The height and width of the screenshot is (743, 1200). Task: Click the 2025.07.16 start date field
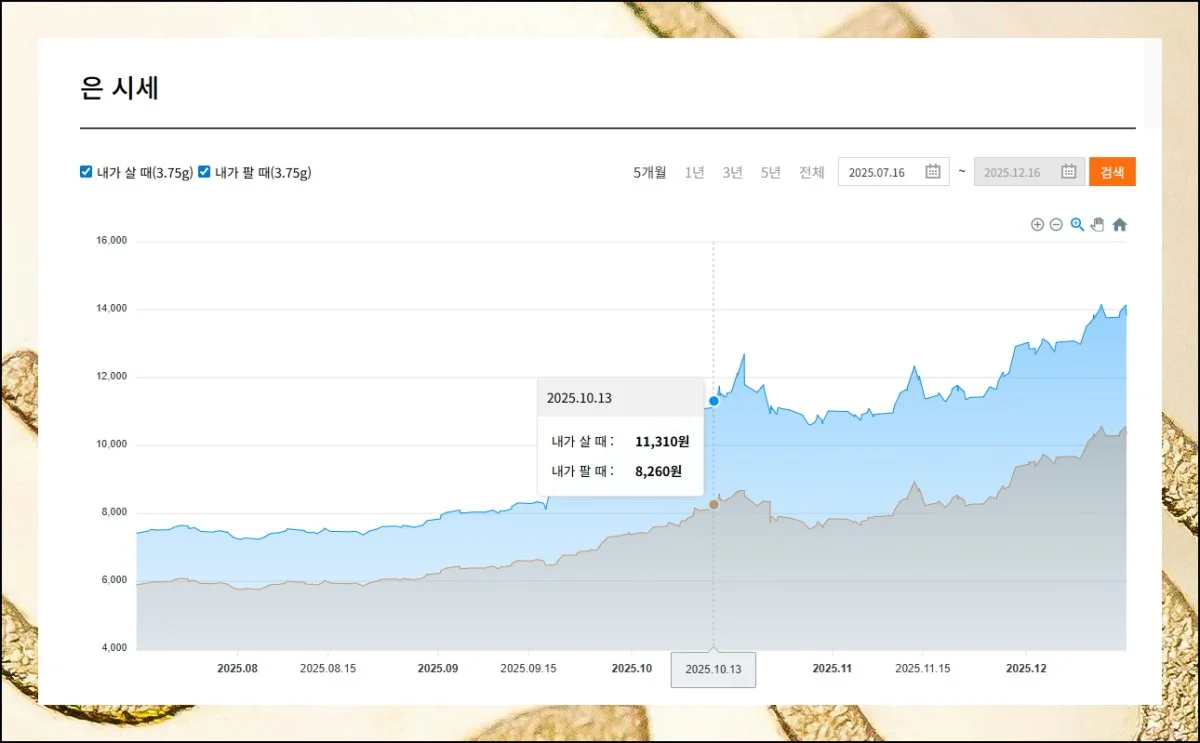(x=877, y=172)
